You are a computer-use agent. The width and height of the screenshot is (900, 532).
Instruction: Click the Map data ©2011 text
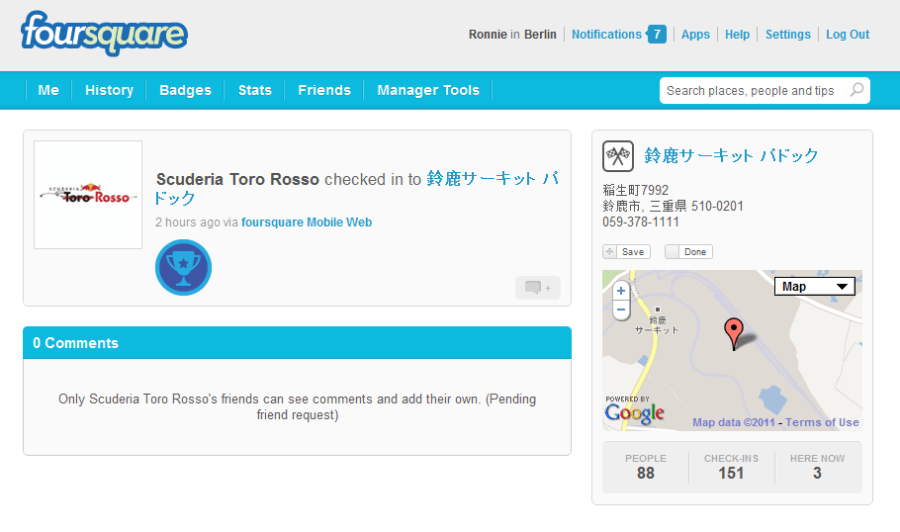[x=734, y=422]
